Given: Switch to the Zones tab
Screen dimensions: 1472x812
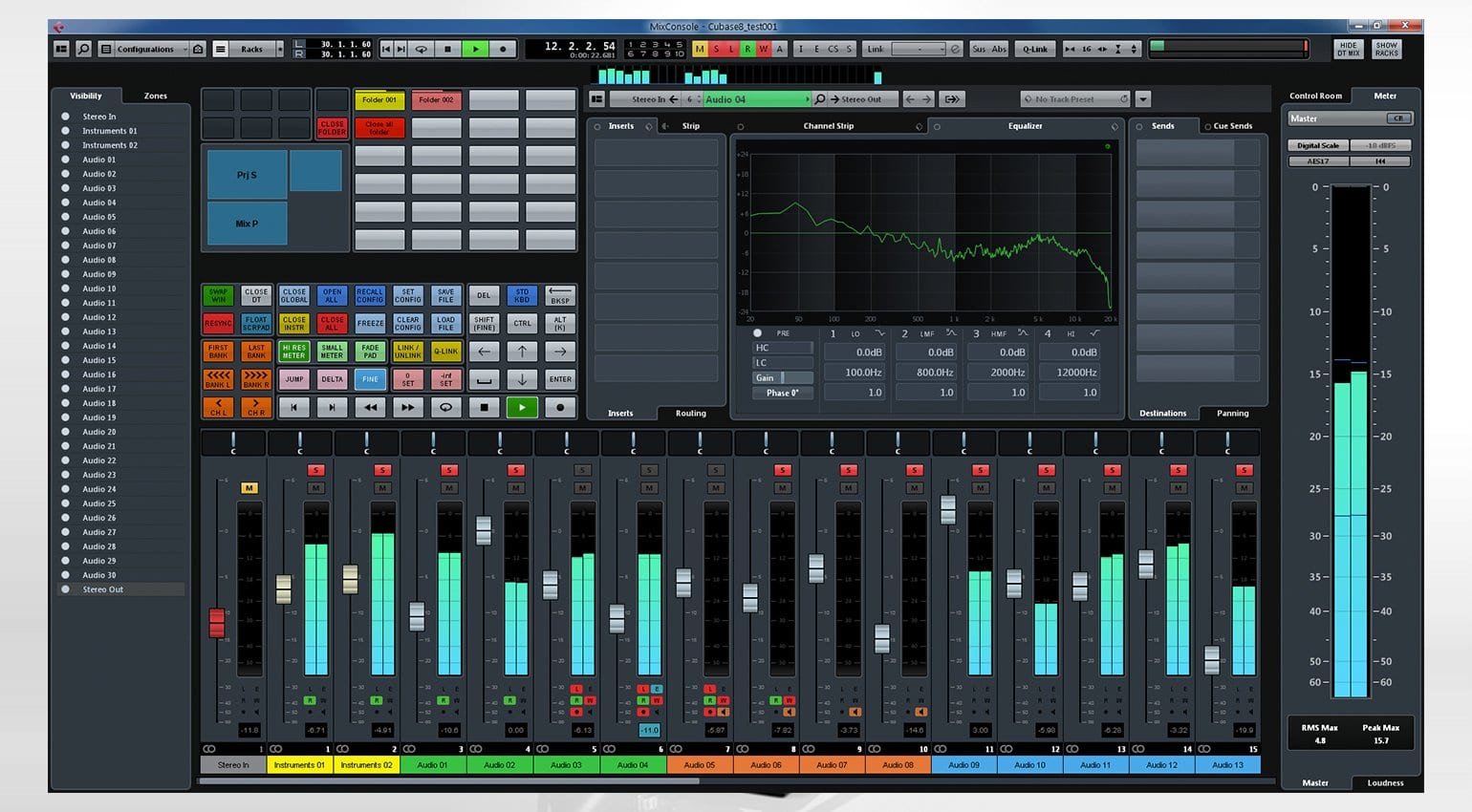Looking at the screenshot, I should [155, 96].
